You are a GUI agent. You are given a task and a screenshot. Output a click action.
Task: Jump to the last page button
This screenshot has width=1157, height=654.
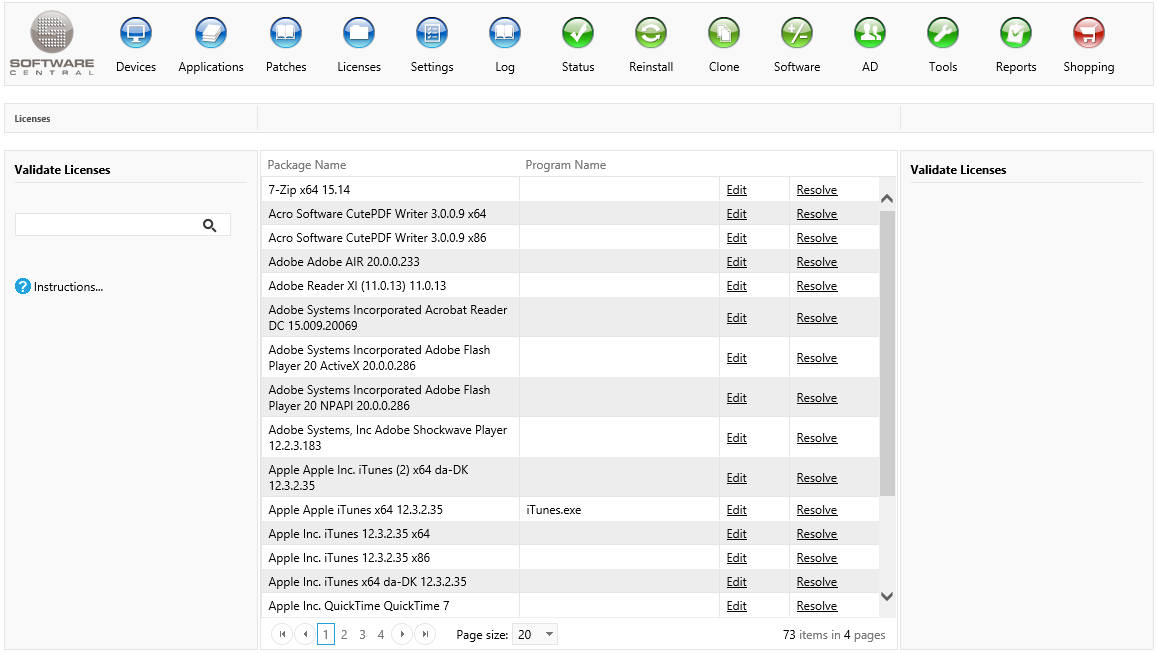tap(425, 635)
